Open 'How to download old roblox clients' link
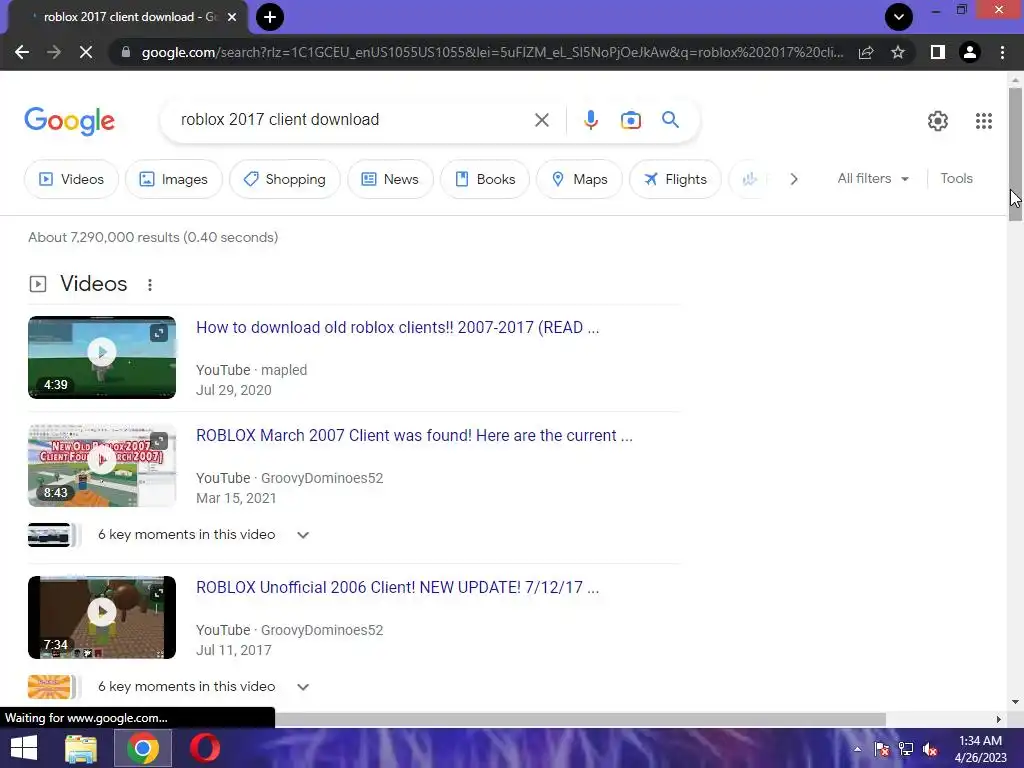The height and width of the screenshot is (768, 1024). [x=397, y=327]
